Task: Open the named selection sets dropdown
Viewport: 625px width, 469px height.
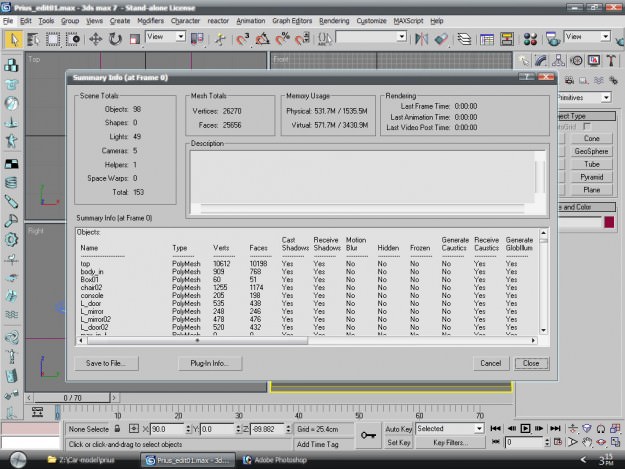Action: tap(371, 37)
